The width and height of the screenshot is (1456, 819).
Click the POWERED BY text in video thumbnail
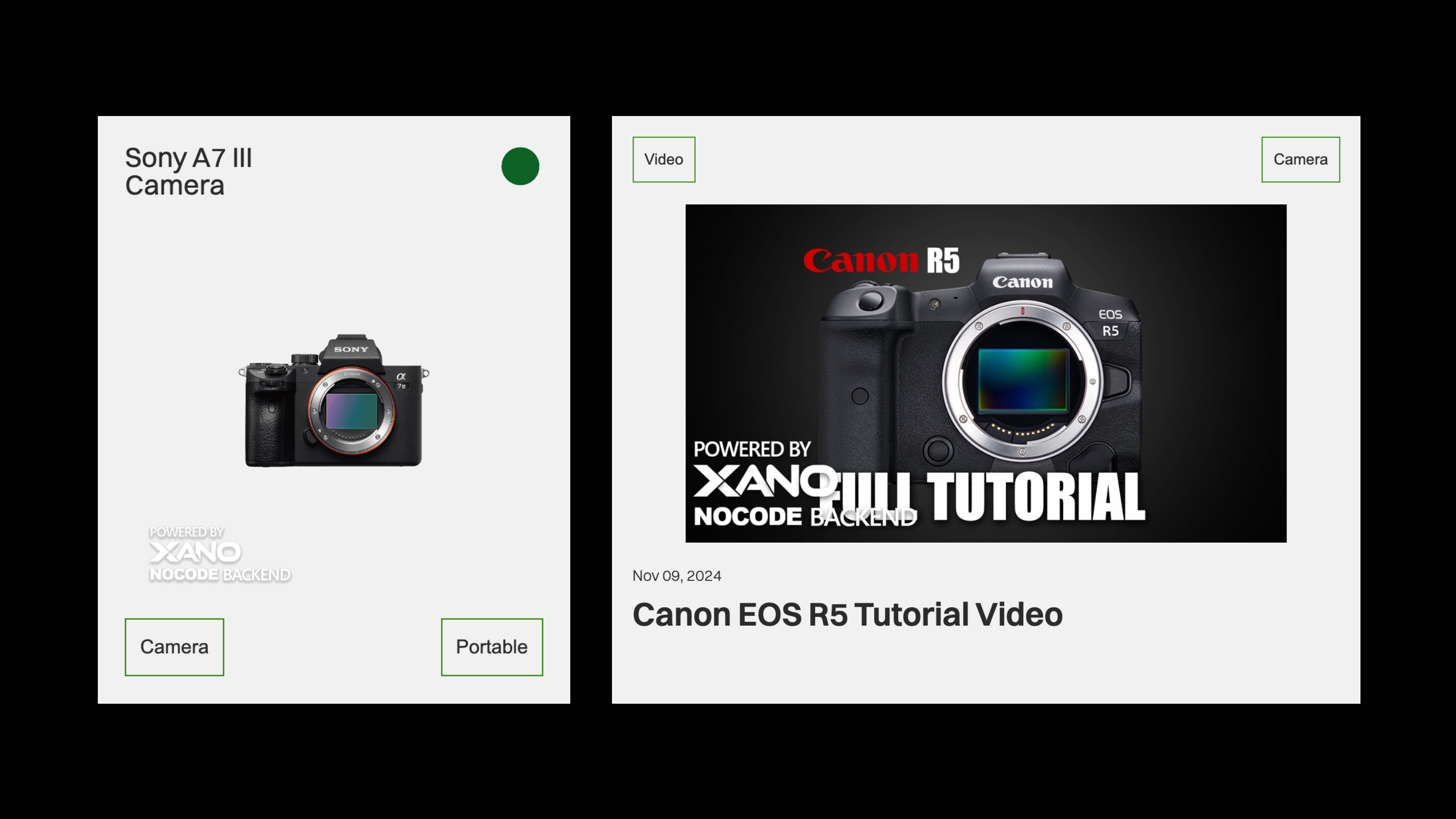[752, 449]
